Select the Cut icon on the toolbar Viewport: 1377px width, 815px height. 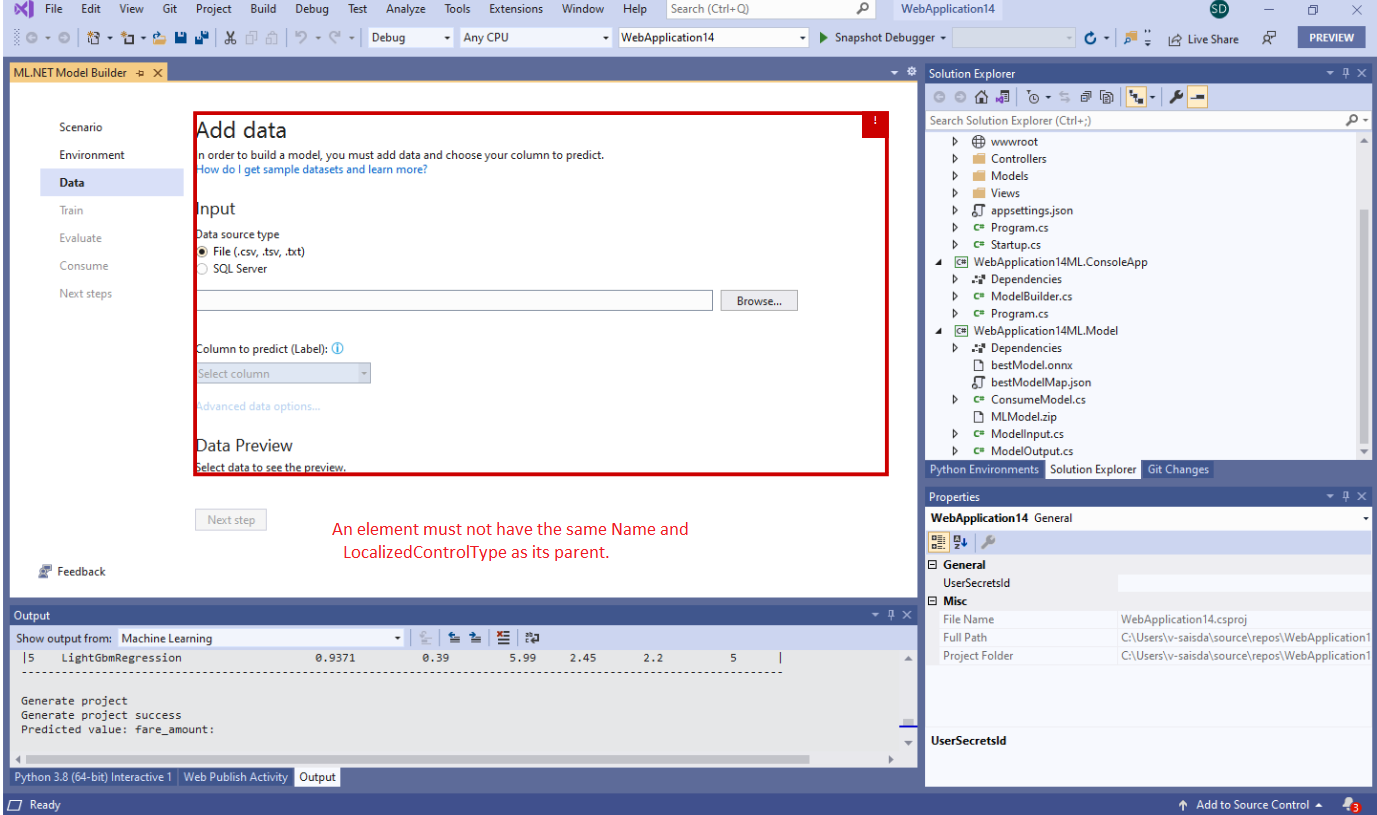point(228,37)
